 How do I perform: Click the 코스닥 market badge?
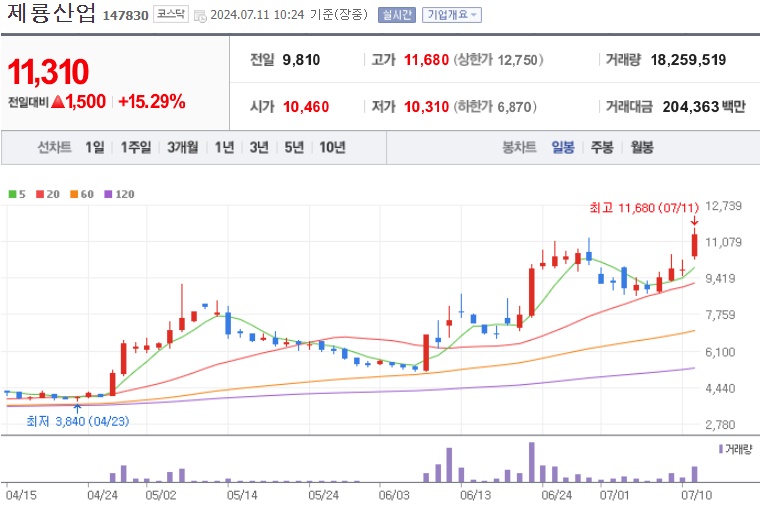[171, 14]
